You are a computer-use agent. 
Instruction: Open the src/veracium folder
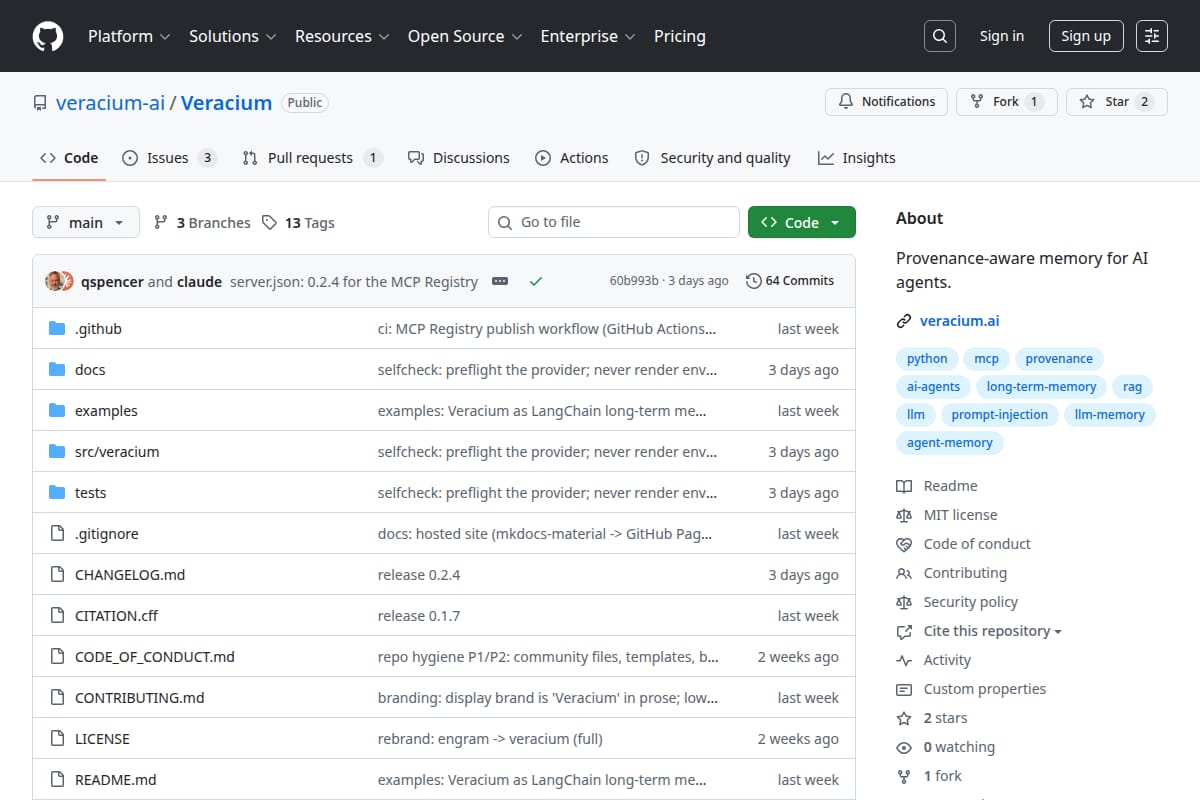[x=117, y=452]
